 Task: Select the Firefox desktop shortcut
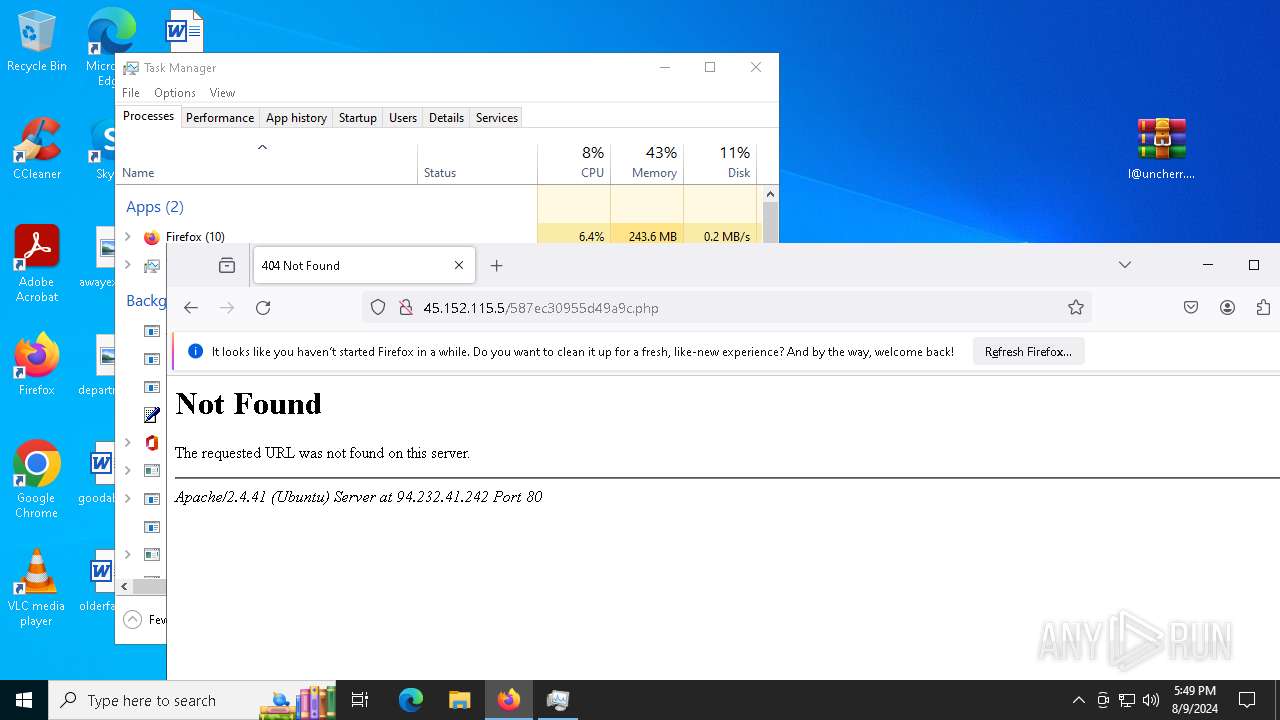point(36,365)
